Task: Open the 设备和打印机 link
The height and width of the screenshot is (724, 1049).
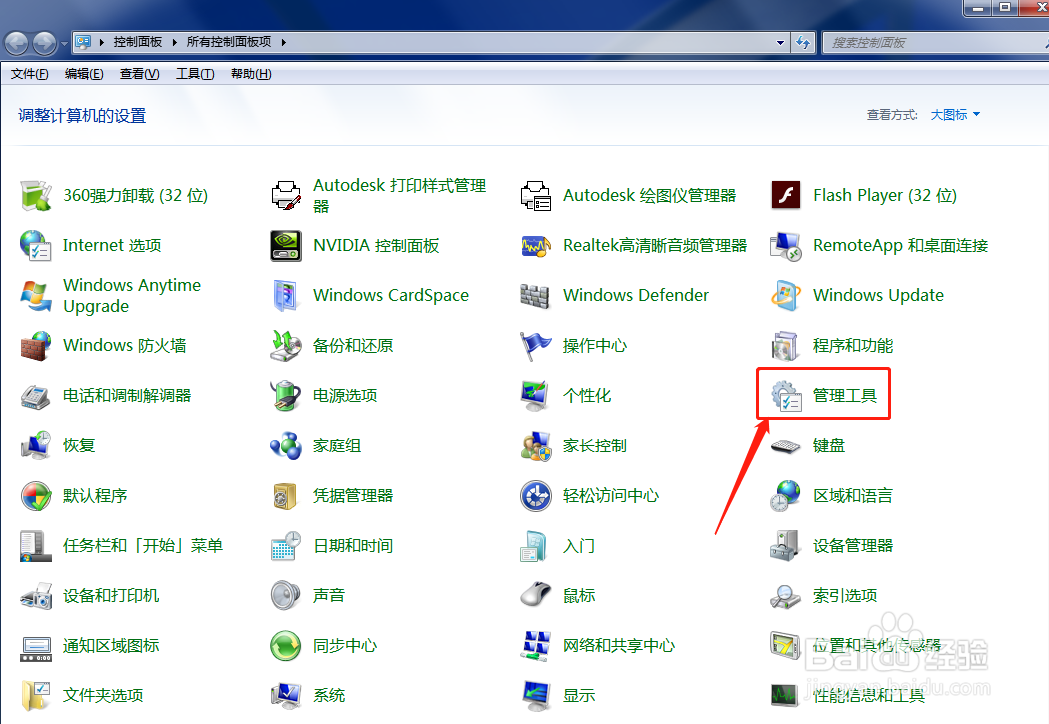Action: coord(111,596)
